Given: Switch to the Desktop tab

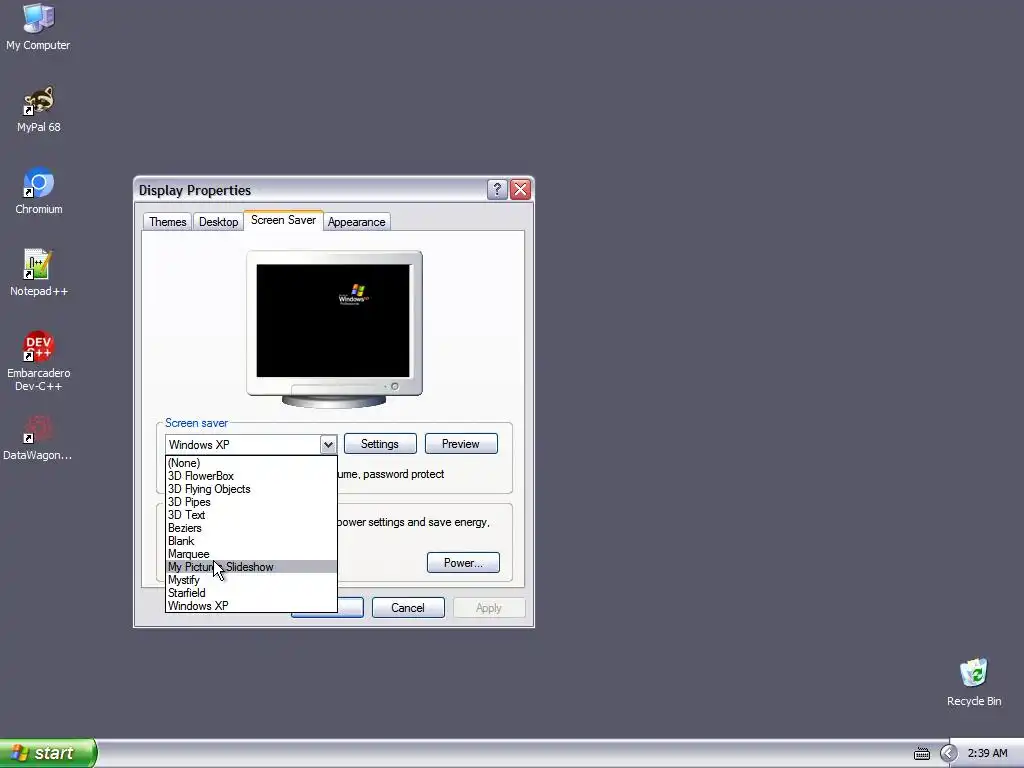Looking at the screenshot, I should tap(218, 222).
